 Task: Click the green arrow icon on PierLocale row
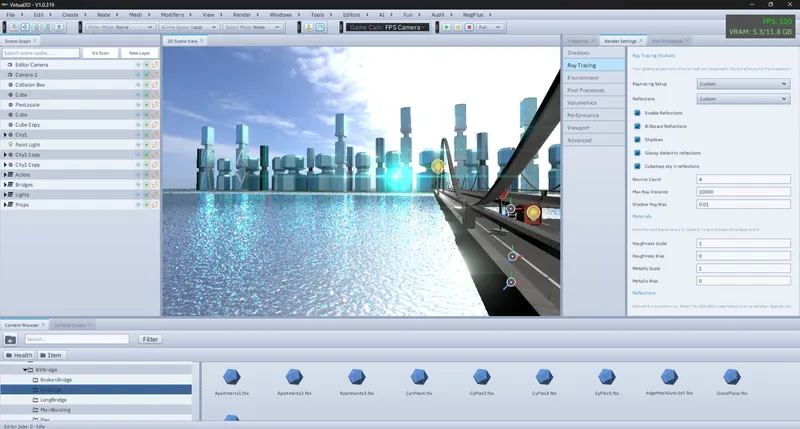pyautogui.click(x=146, y=105)
